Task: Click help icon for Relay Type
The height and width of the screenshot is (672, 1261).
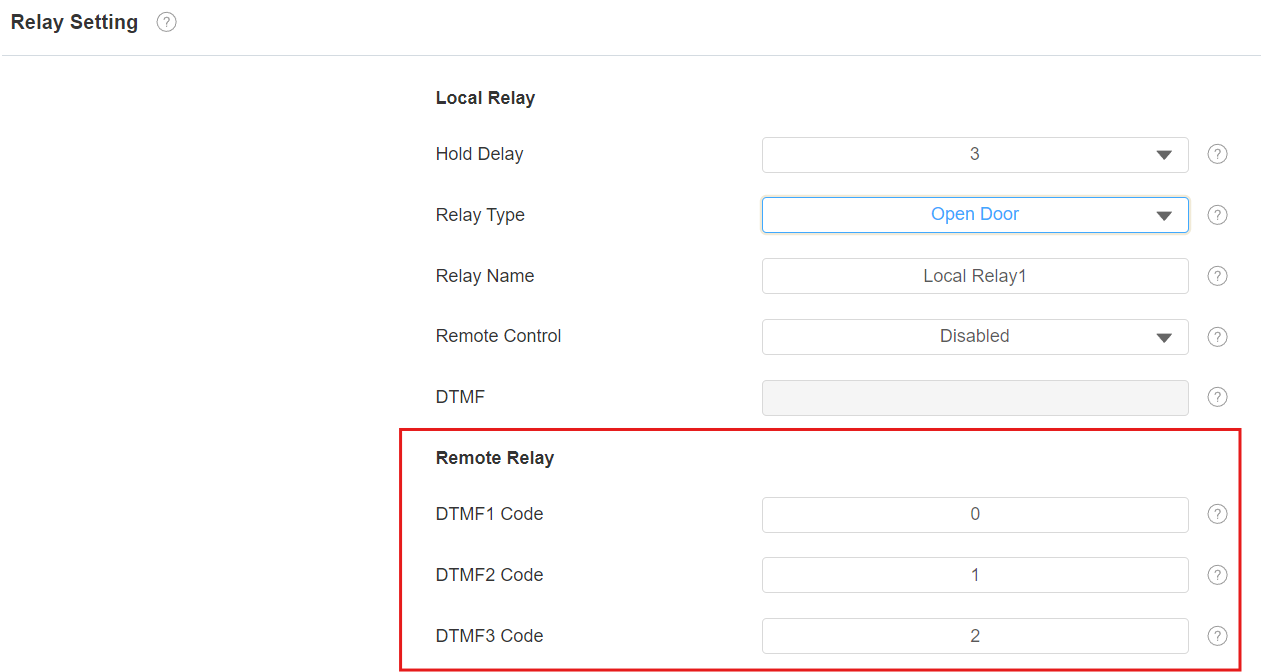Action: pyautogui.click(x=1217, y=215)
